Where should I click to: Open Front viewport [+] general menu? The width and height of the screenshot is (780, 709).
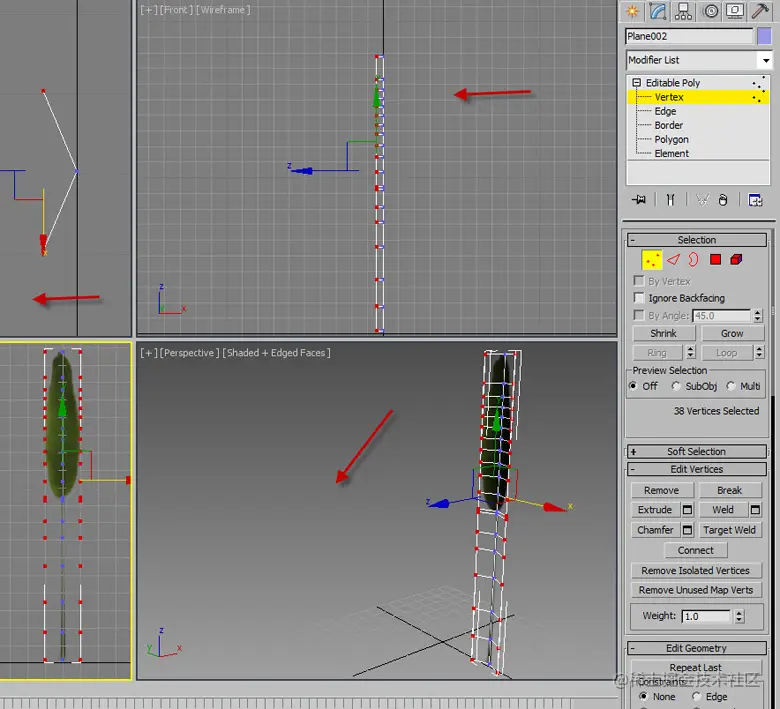pos(149,10)
